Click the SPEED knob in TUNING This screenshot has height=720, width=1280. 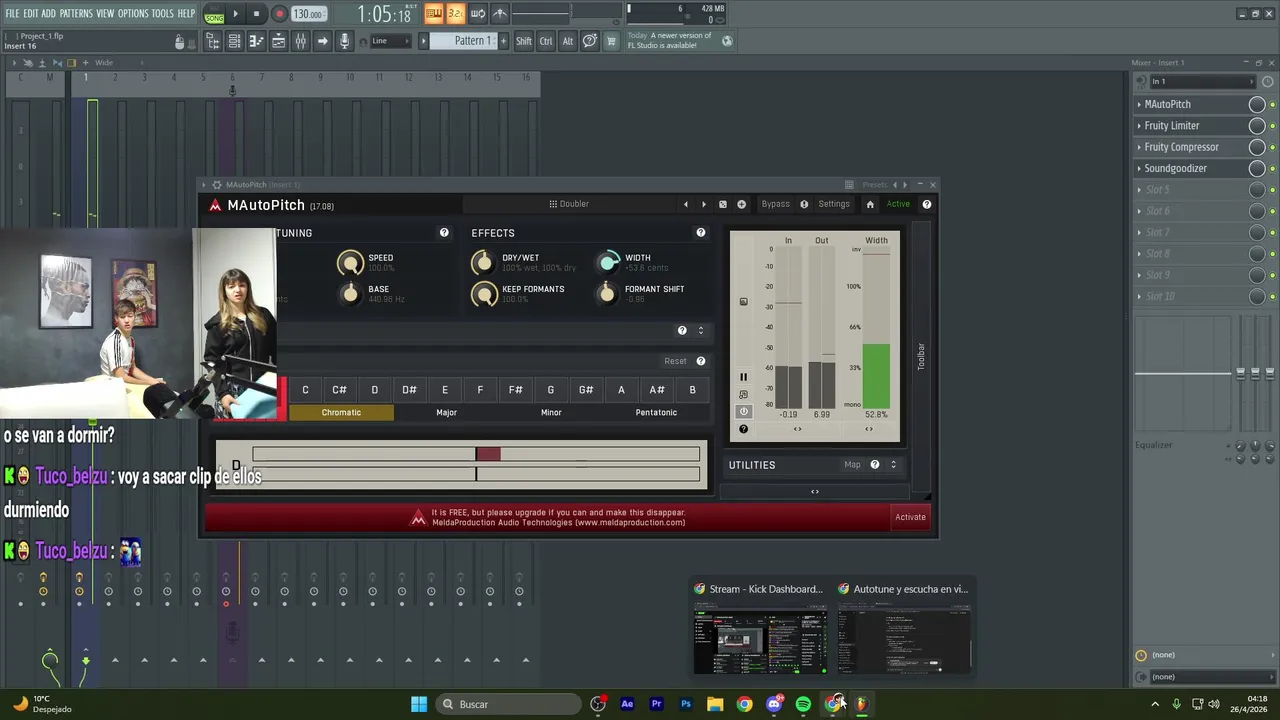pyautogui.click(x=350, y=263)
